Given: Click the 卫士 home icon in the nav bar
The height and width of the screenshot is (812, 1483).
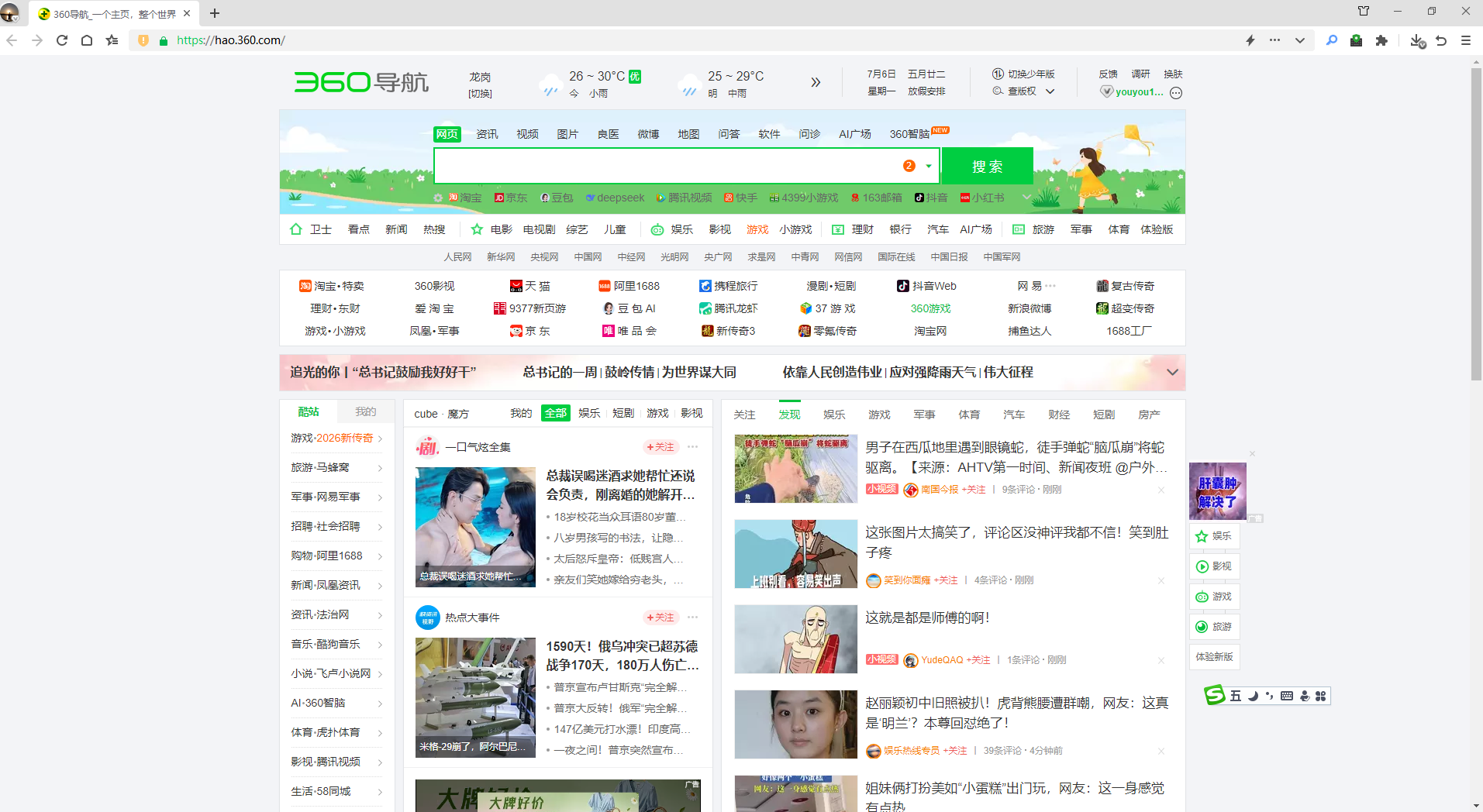Looking at the screenshot, I should (296, 229).
